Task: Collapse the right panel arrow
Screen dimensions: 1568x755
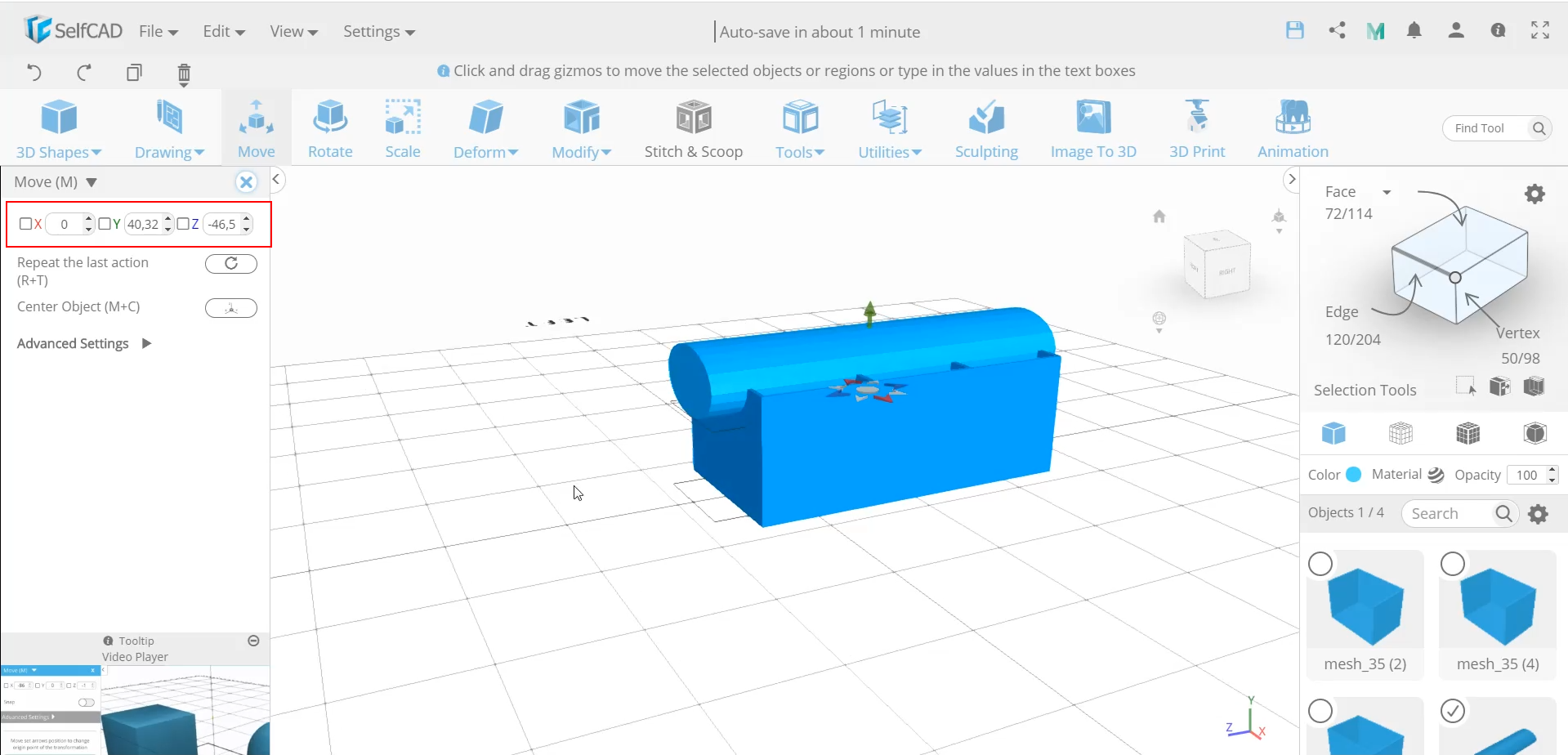Action: tap(1292, 179)
